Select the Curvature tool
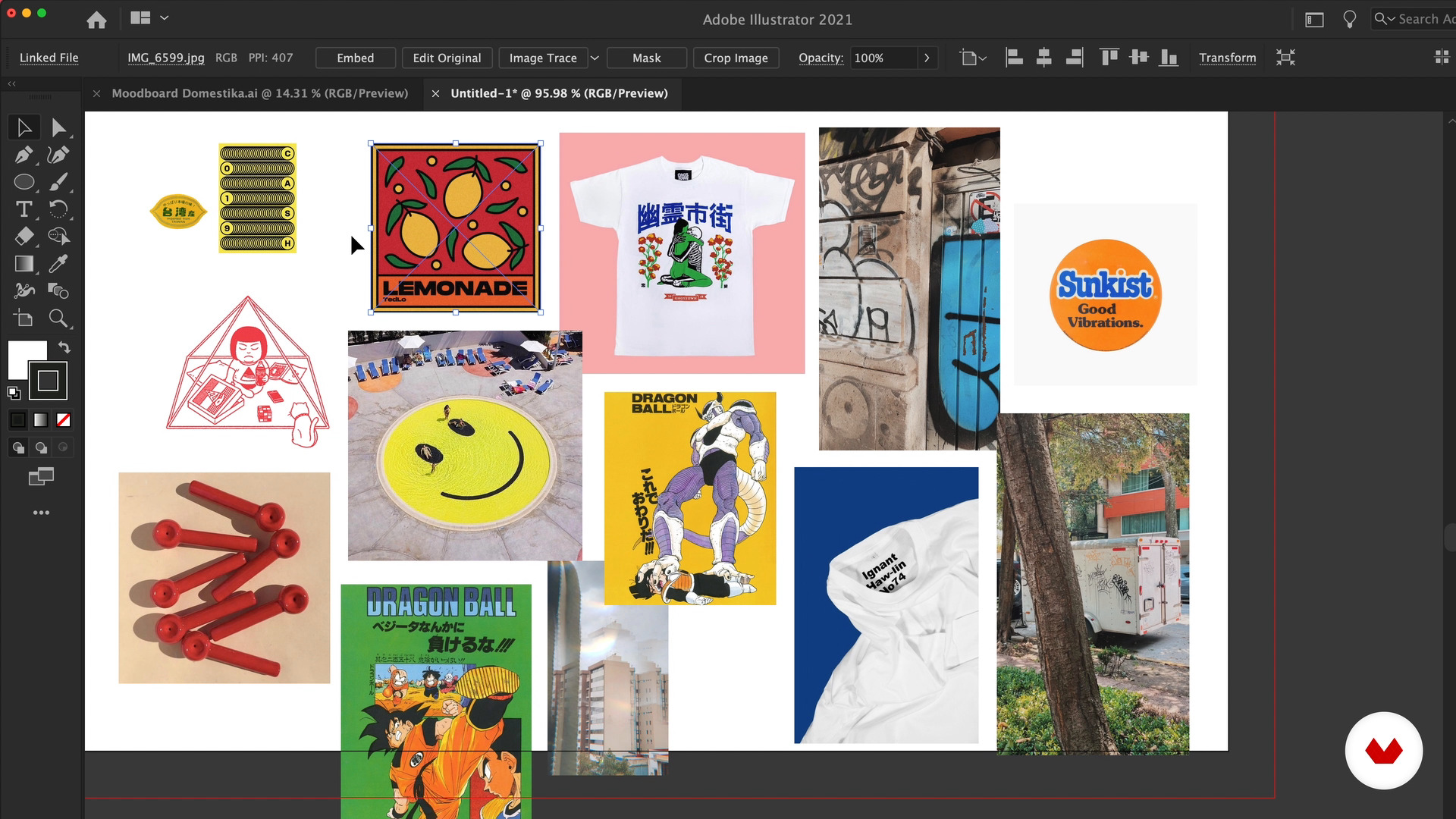The image size is (1456, 819). [58, 155]
